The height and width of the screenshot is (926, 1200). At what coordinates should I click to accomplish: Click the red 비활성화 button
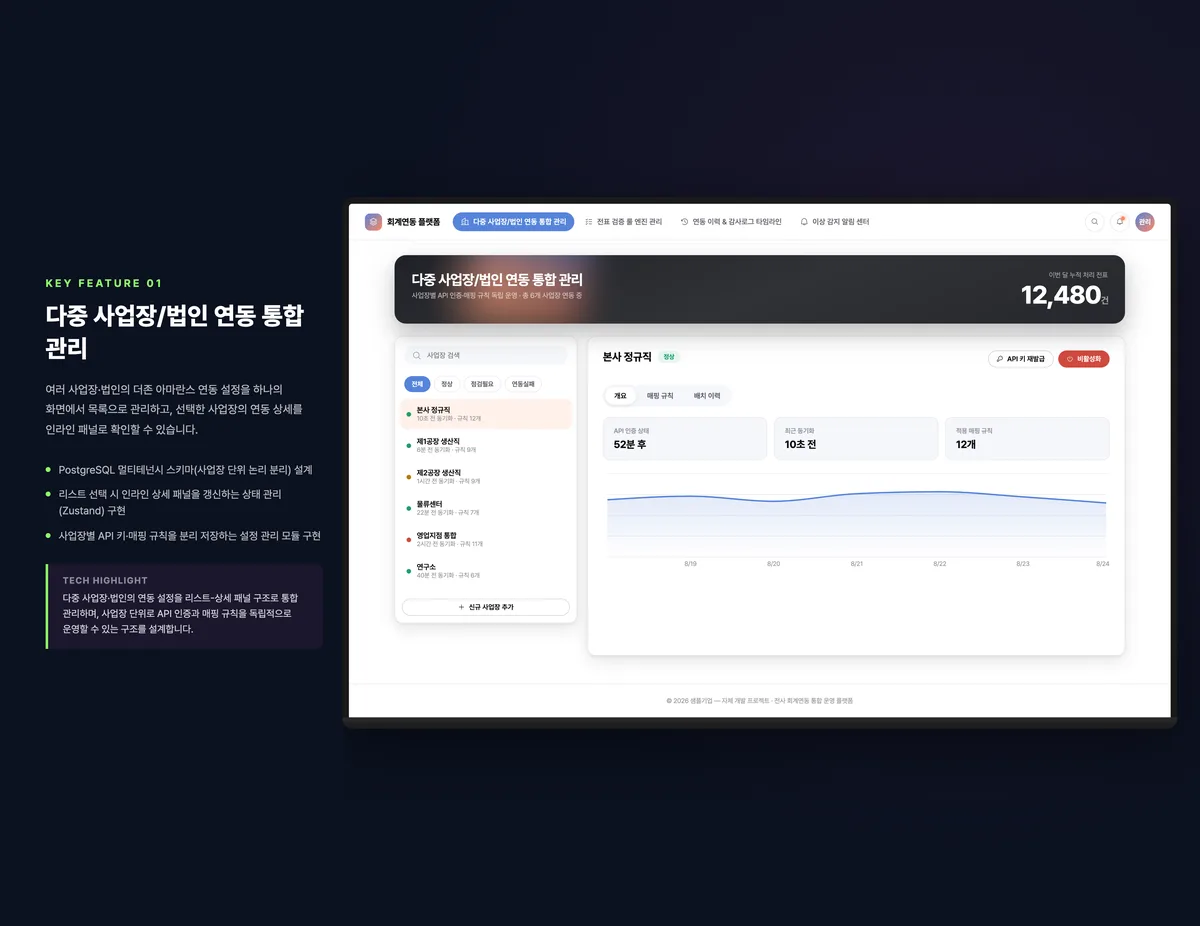[x=1084, y=358]
